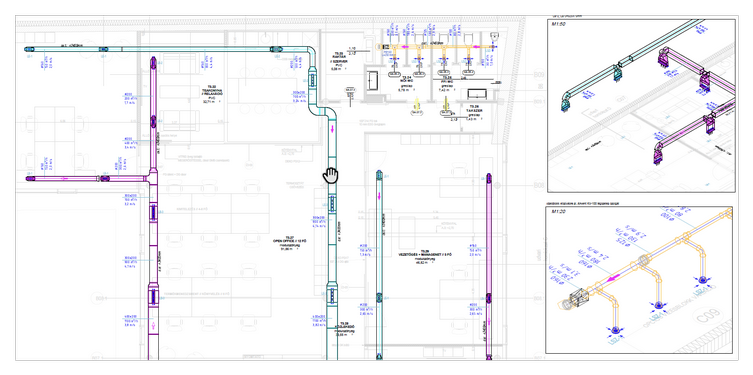The width and height of the screenshot is (753, 375).
Task: Select the top end cap of the right purple duct
Action: click(489, 178)
